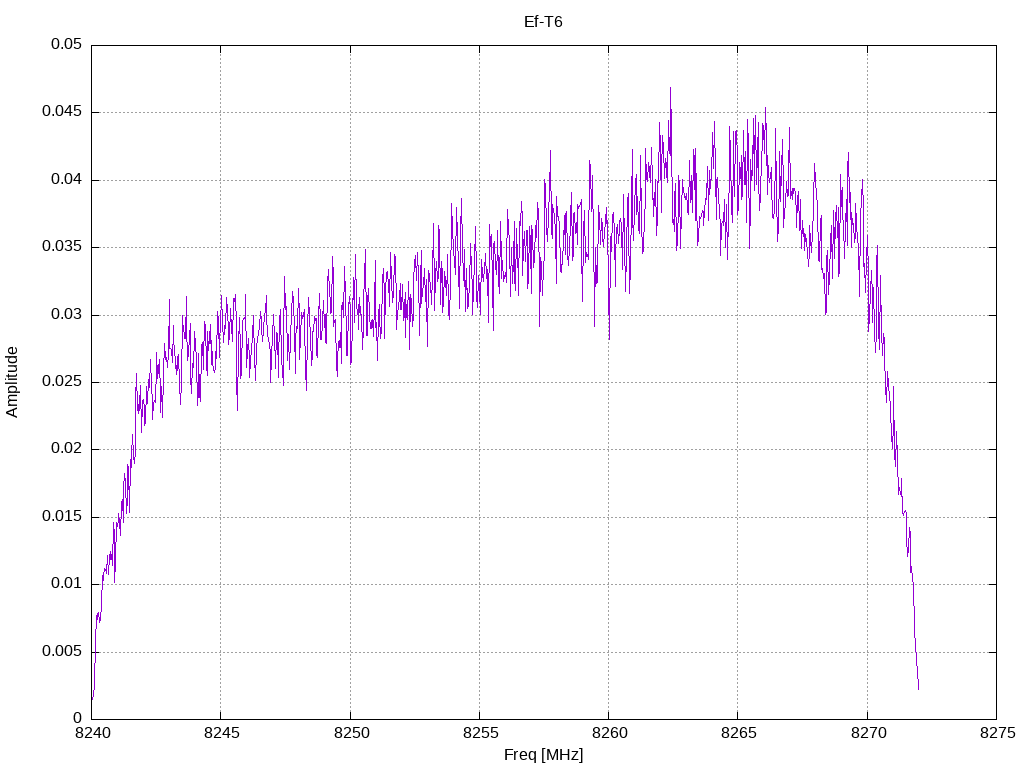
Task: Click the x-axis tick label 8245
Action: click(x=221, y=733)
